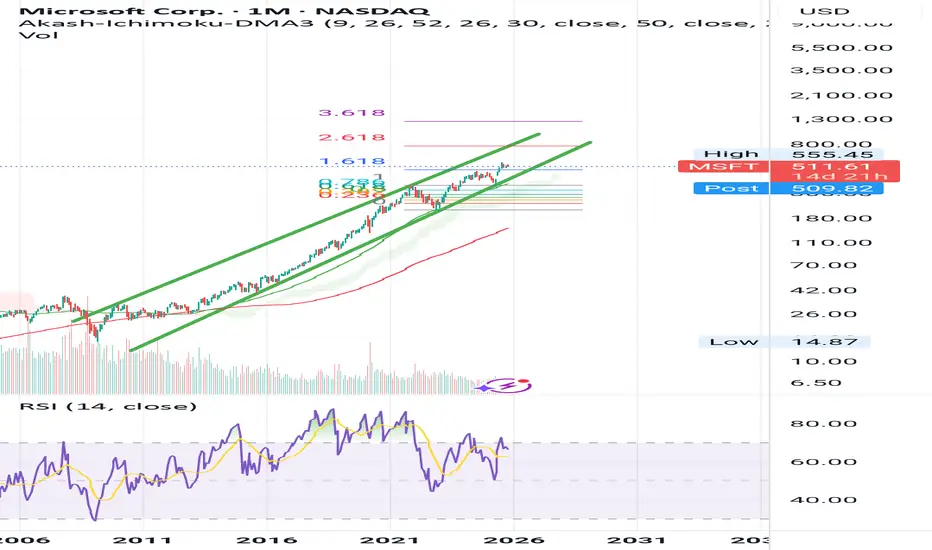
Task: Click the 2016 time axis label
Action: point(266,540)
